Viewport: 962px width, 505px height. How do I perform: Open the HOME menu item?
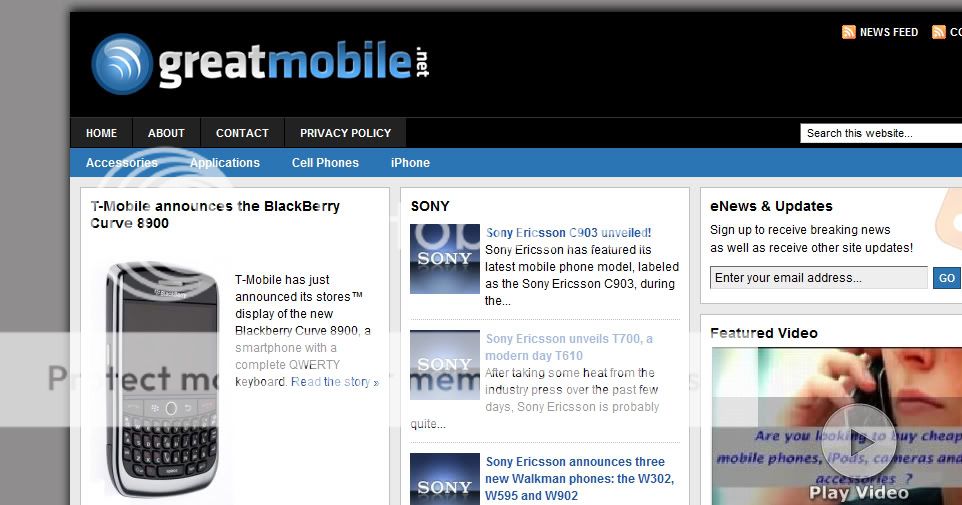pyautogui.click(x=101, y=133)
